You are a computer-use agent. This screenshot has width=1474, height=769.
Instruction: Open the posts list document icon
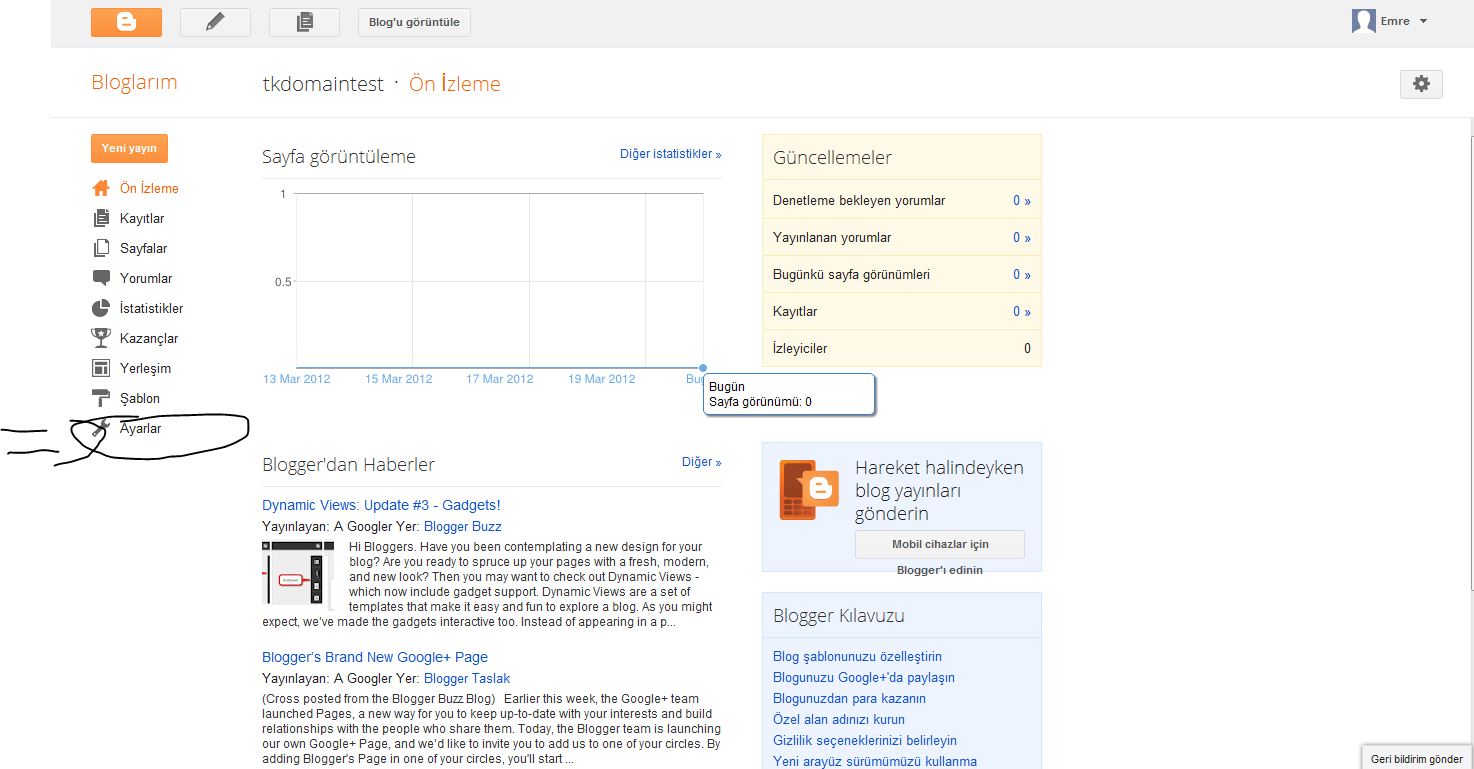click(x=305, y=22)
